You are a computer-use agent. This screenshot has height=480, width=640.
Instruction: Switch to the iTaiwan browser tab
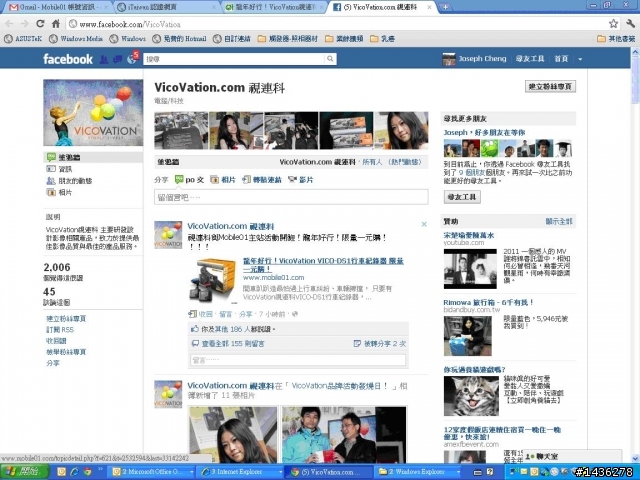point(167,7)
